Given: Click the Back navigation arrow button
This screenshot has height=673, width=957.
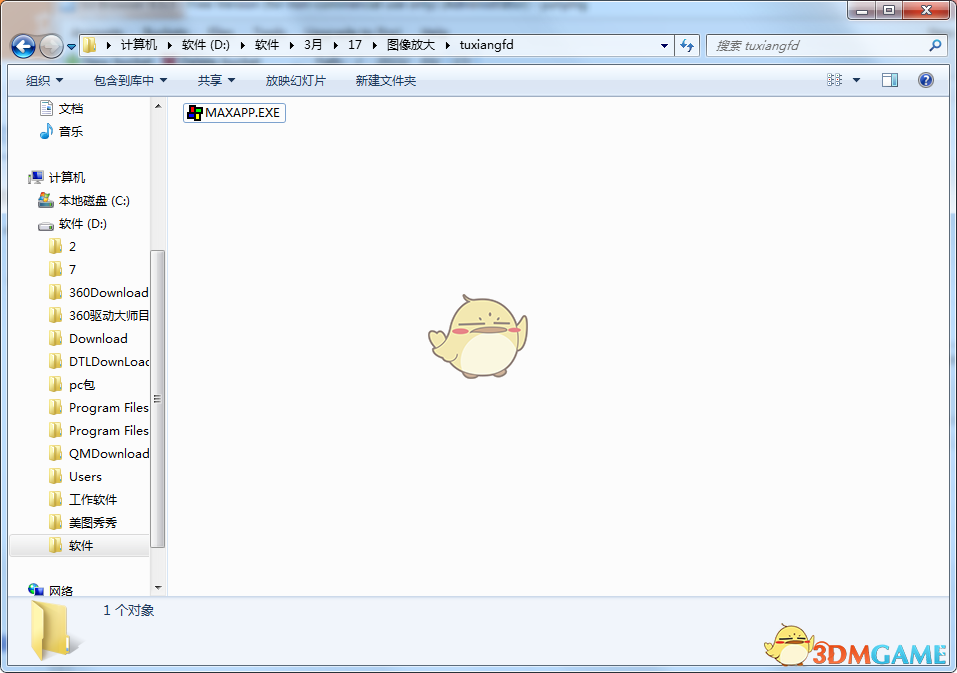Looking at the screenshot, I should [x=23, y=46].
